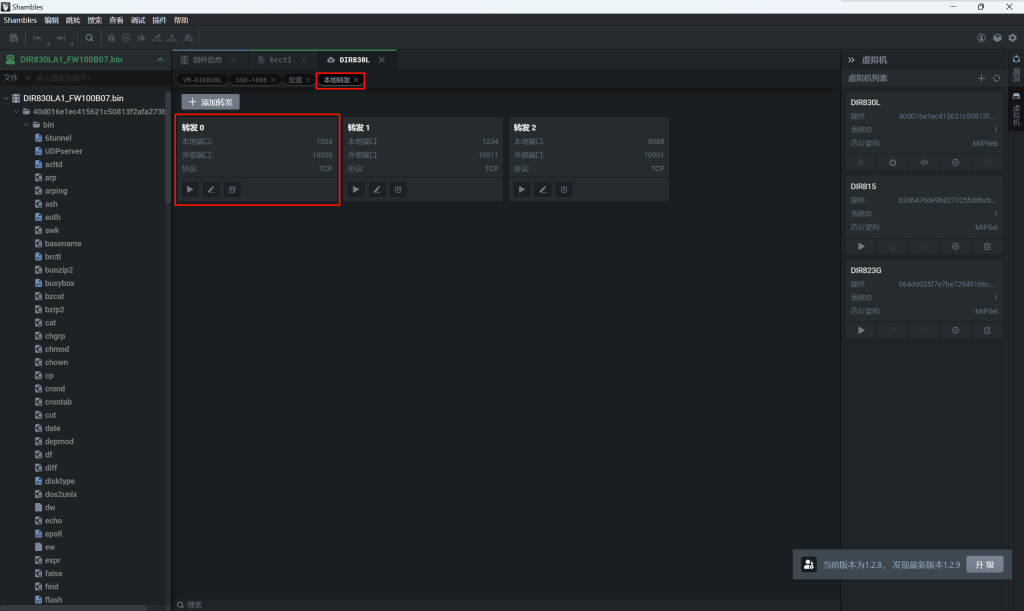Power off the DIR830L virtual machine

[892, 162]
